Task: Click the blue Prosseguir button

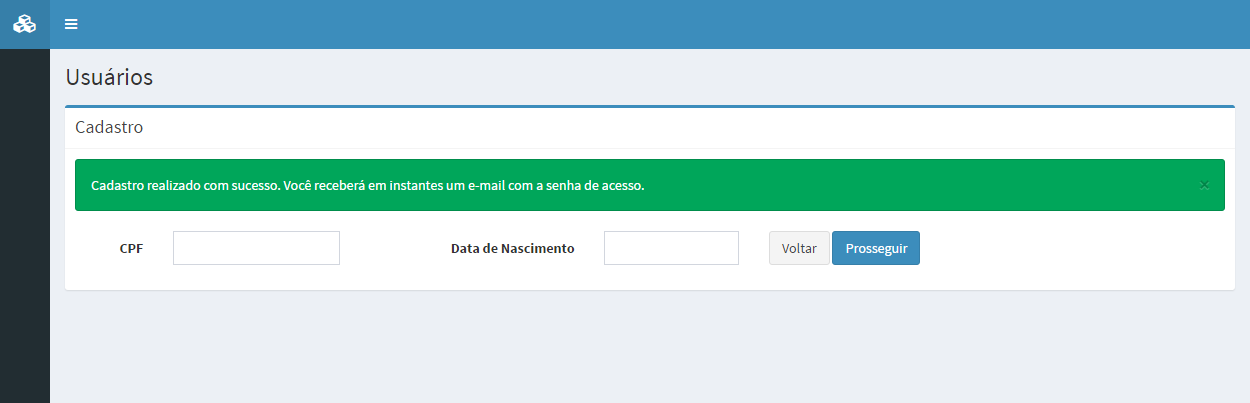Action: click(875, 248)
